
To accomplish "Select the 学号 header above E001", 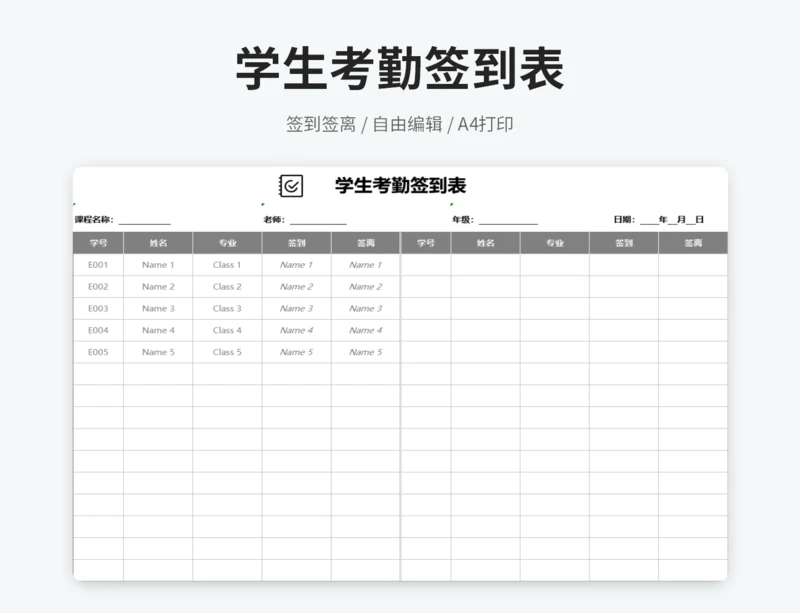I will coord(98,243).
